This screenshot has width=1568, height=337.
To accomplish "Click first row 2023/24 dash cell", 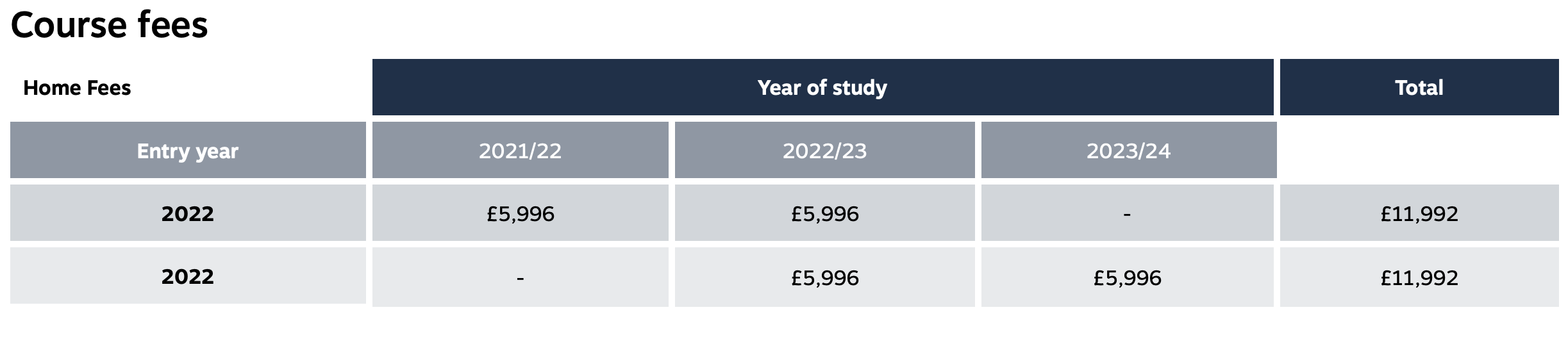I will pos(1128,213).
